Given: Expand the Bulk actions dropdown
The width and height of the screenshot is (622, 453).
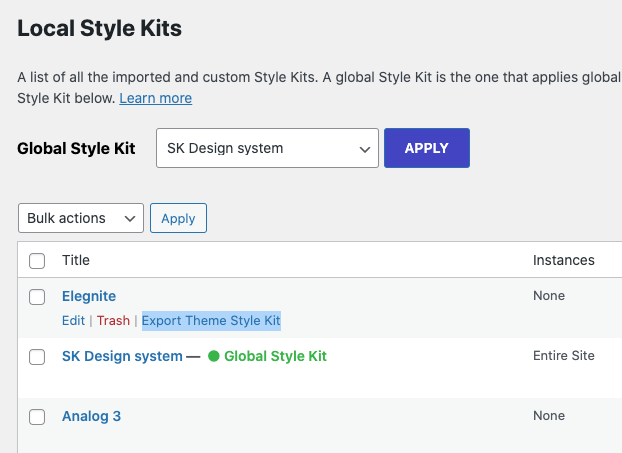Looking at the screenshot, I should click(x=81, y=218).
